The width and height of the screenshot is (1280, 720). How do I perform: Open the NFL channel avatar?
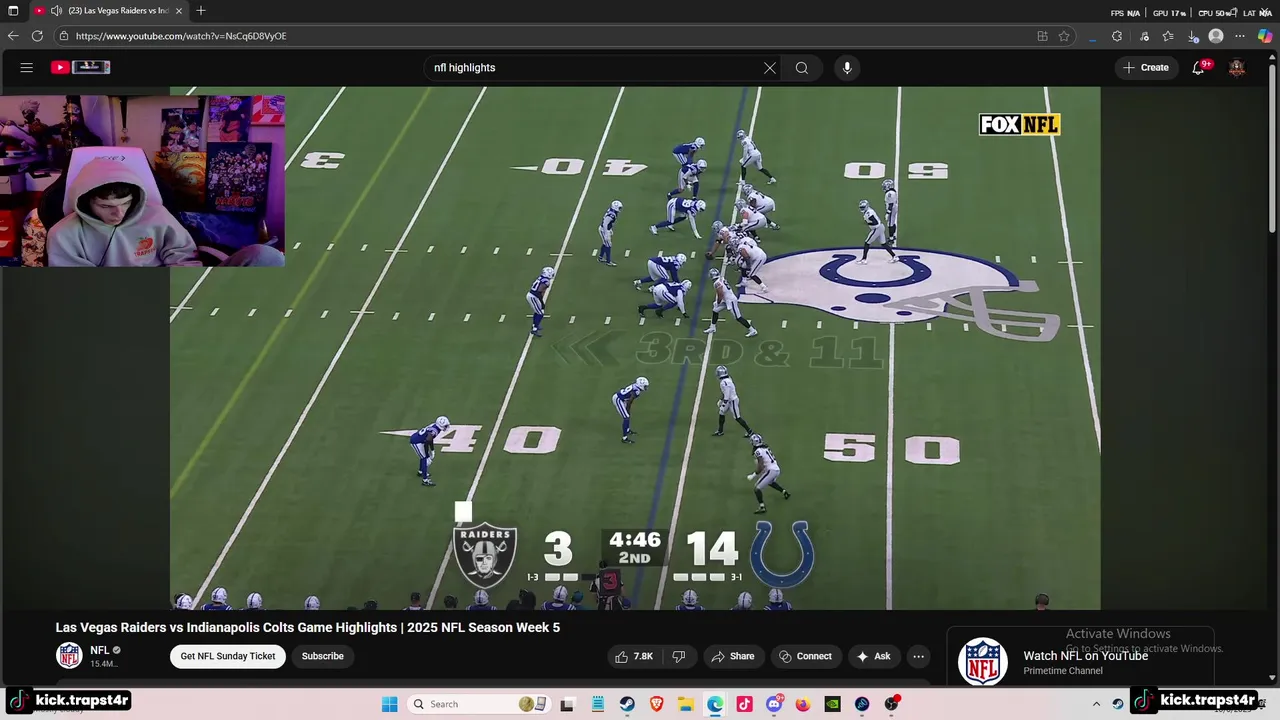click(69, 656)
